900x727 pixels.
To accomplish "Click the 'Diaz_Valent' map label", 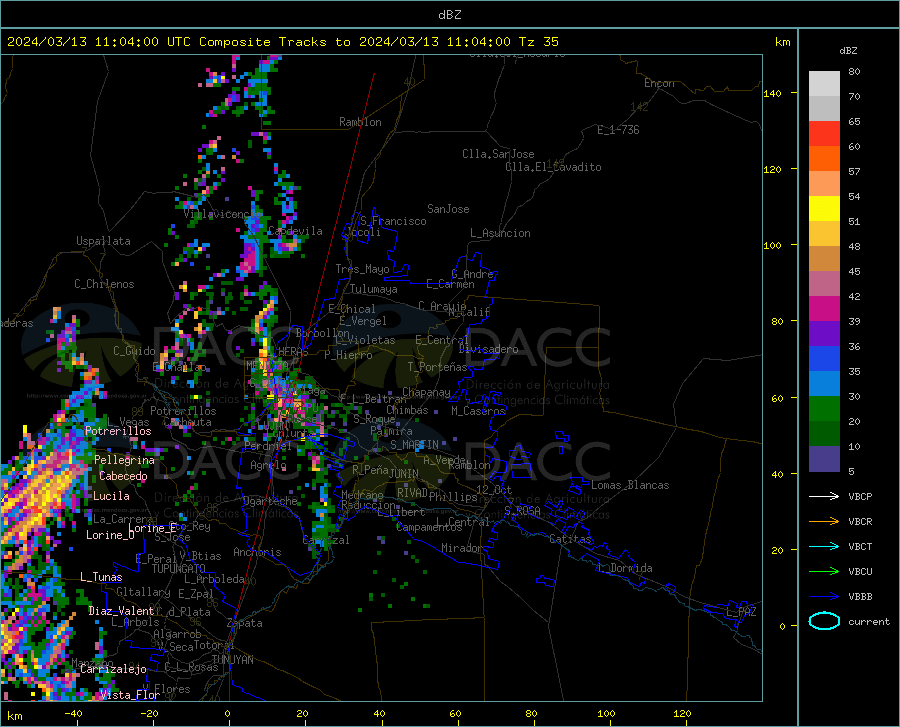I will point(121,611).
